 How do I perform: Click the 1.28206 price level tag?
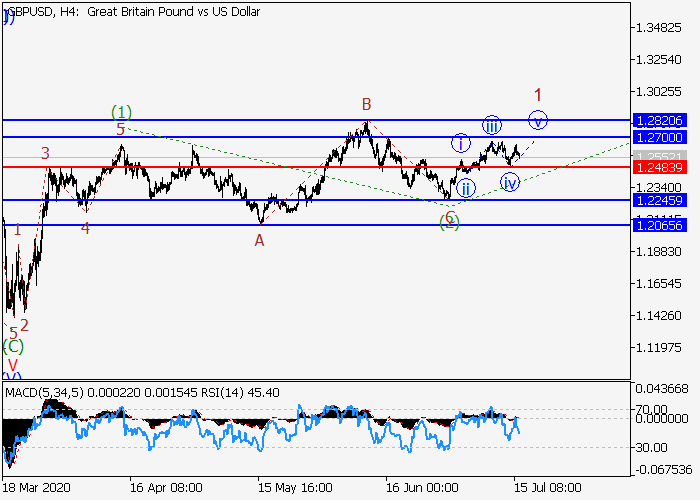[659, 120]
